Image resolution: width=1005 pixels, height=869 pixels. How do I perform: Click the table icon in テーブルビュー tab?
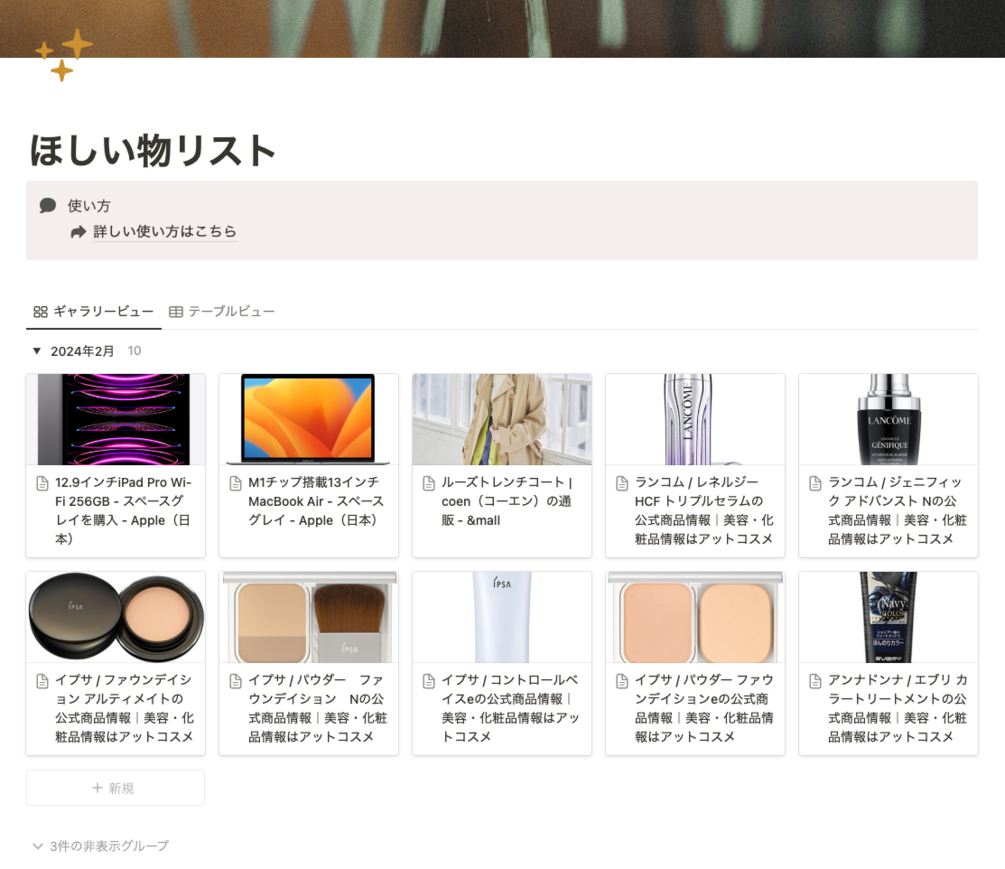[x=176, y=312]
